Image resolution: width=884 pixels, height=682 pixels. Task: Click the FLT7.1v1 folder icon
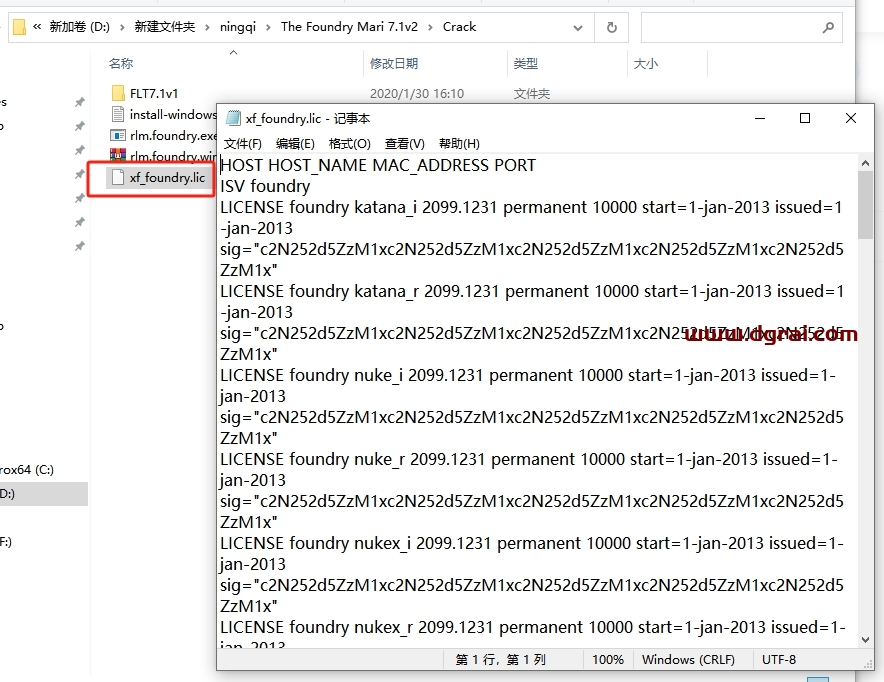pyautogui.click(x=118, y=93)
